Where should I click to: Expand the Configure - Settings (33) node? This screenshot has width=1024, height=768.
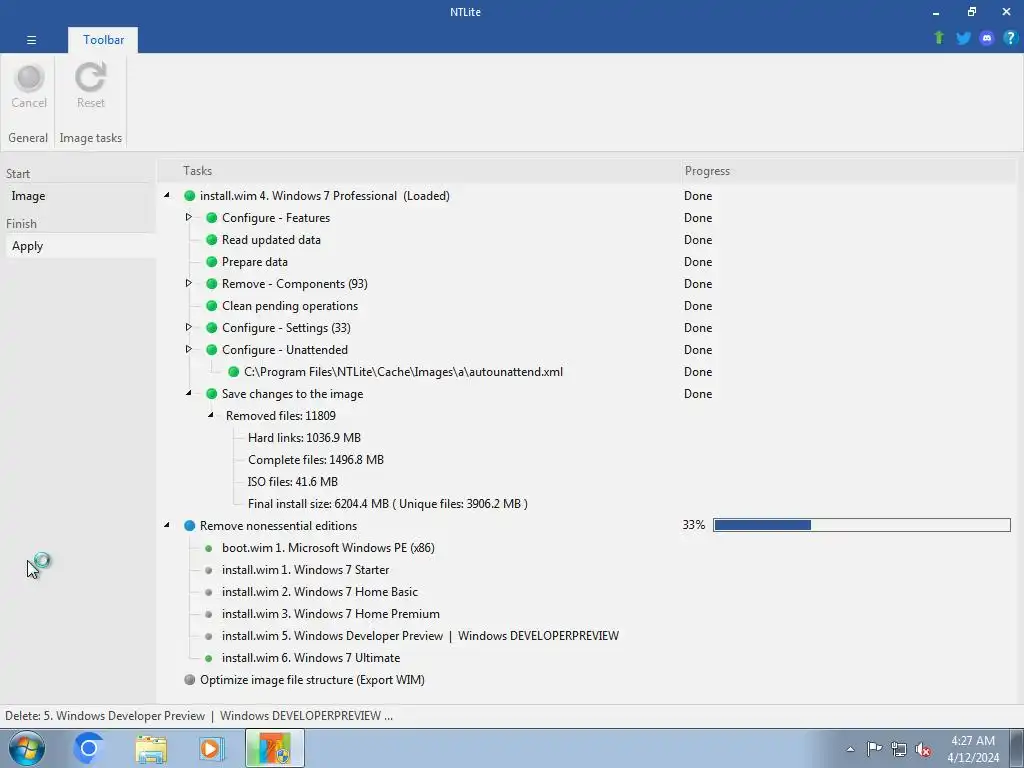click(189, 327)
